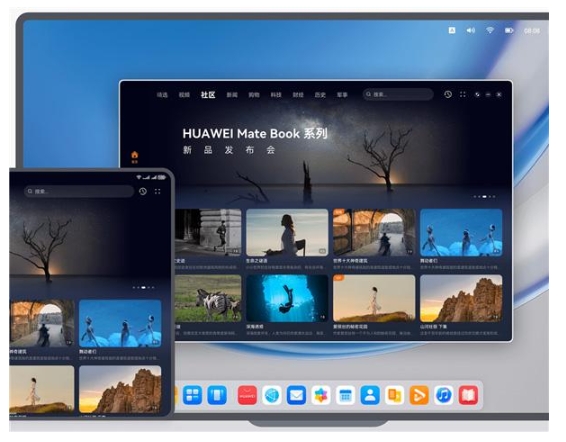
Task: Open the Gallery flower icon in dock
Action: (x=321, y=395)
